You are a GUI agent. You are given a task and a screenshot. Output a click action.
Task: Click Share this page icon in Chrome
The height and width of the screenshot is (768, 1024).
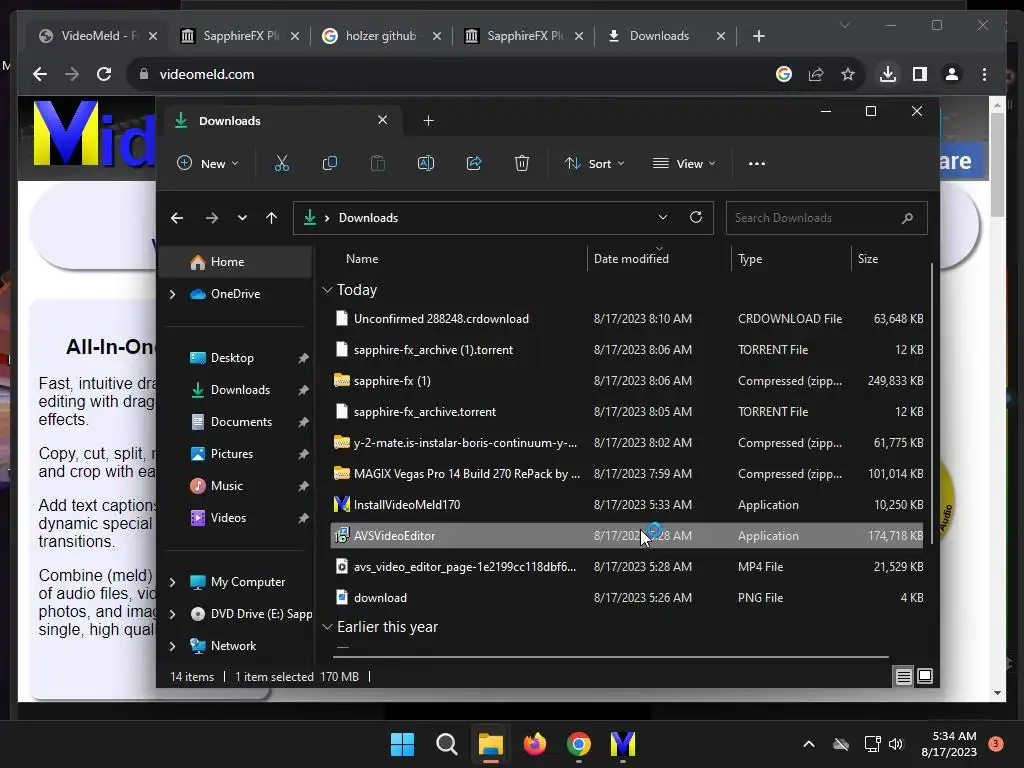(816, 74)
